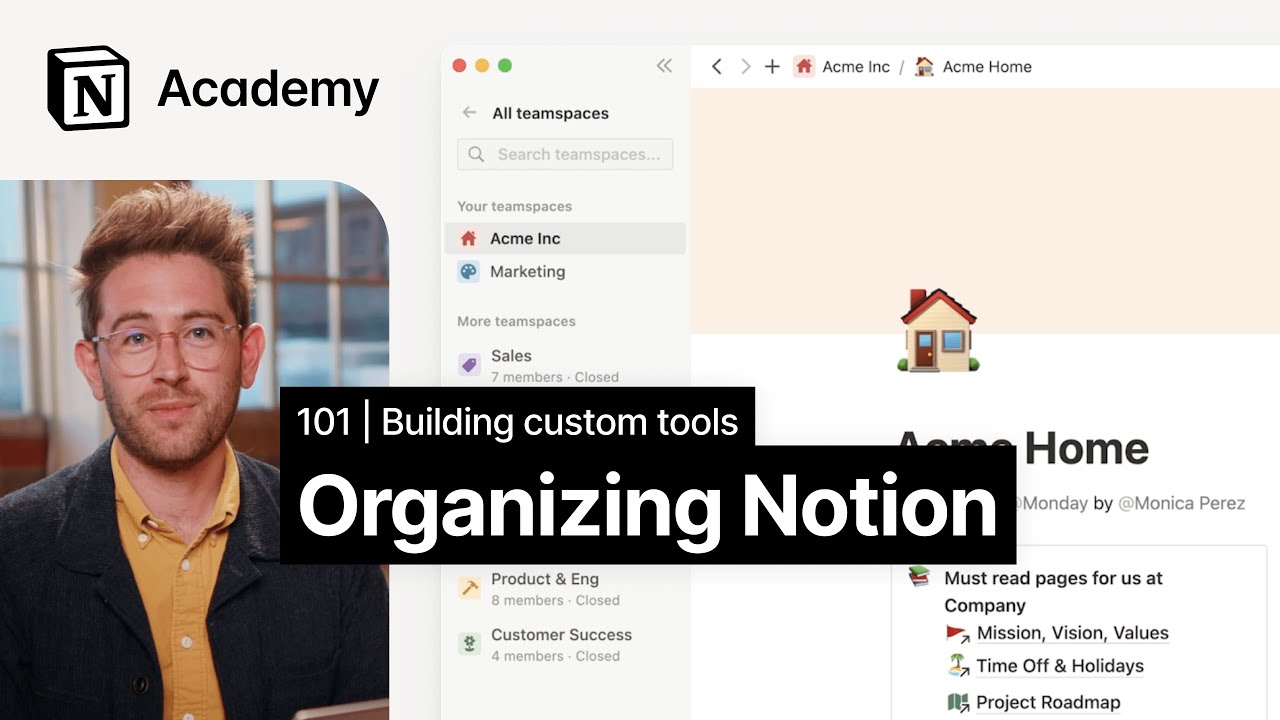Collapse the sidebar with double-chevron icon
Screen dimensions: 1280x720
(x=664, y=66)
